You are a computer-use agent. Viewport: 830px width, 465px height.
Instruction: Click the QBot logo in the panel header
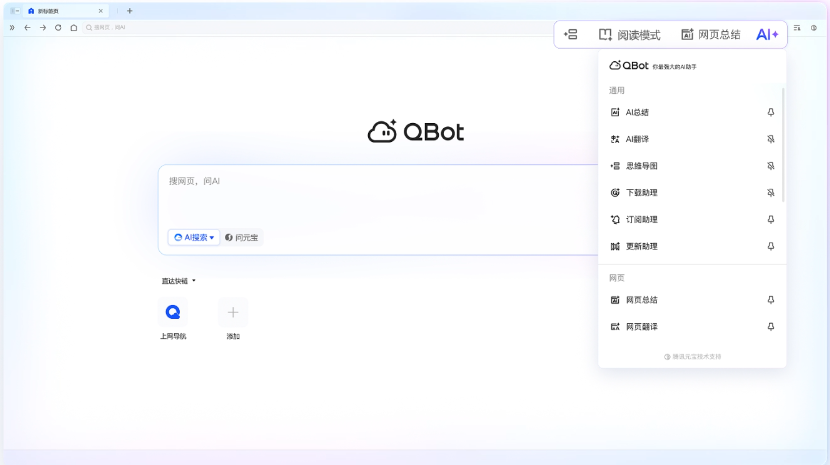pos(628,65)
